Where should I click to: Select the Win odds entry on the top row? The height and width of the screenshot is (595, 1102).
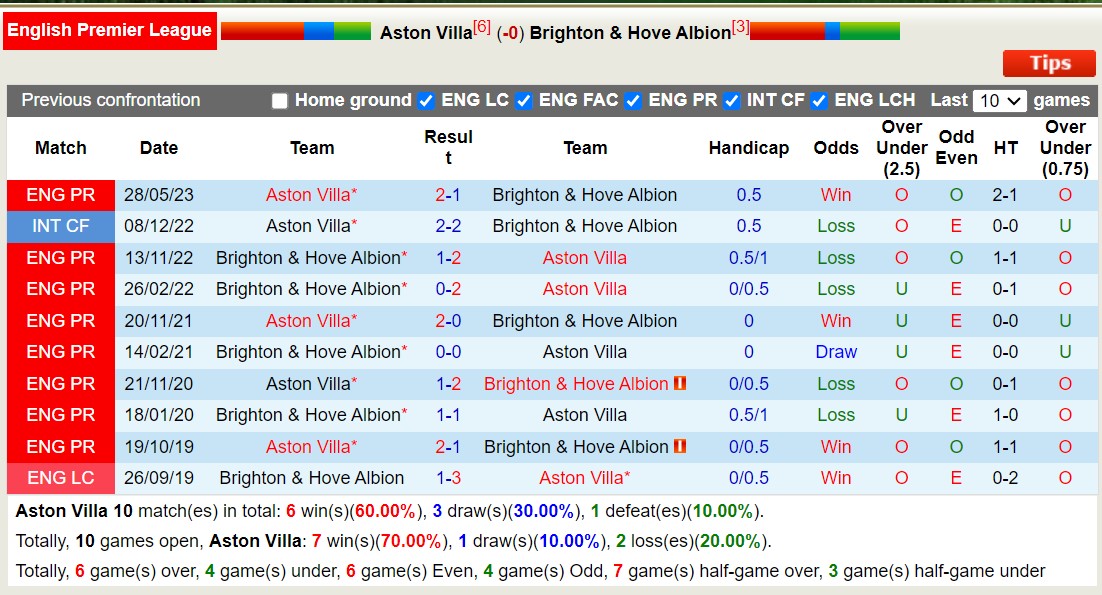tap(835, 195)
